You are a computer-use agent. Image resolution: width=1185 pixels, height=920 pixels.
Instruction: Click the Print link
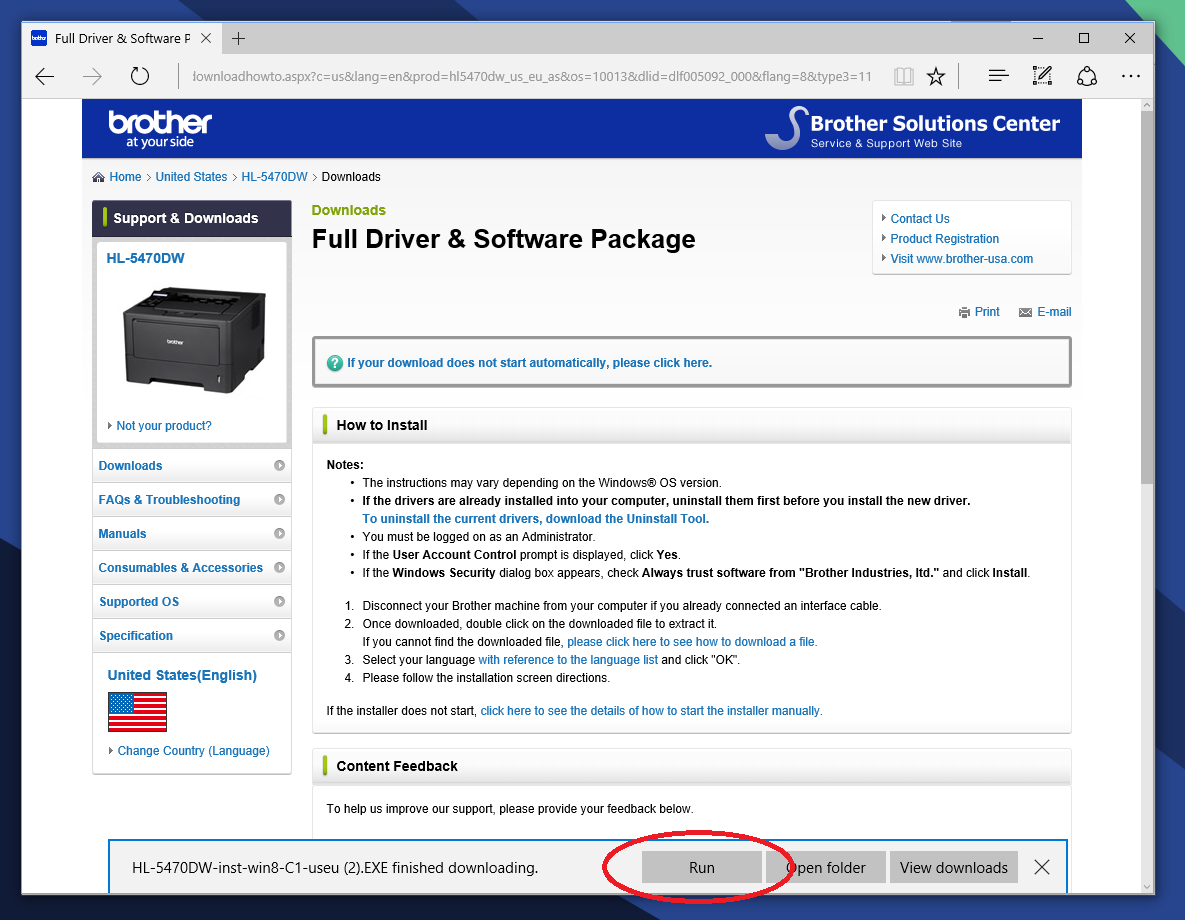coord(987,312)
